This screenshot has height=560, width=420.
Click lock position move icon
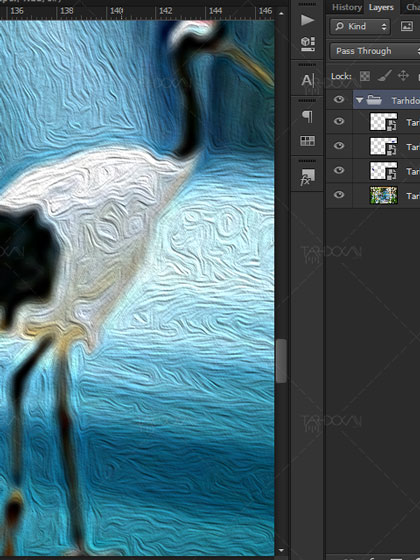tap(403, 76)
